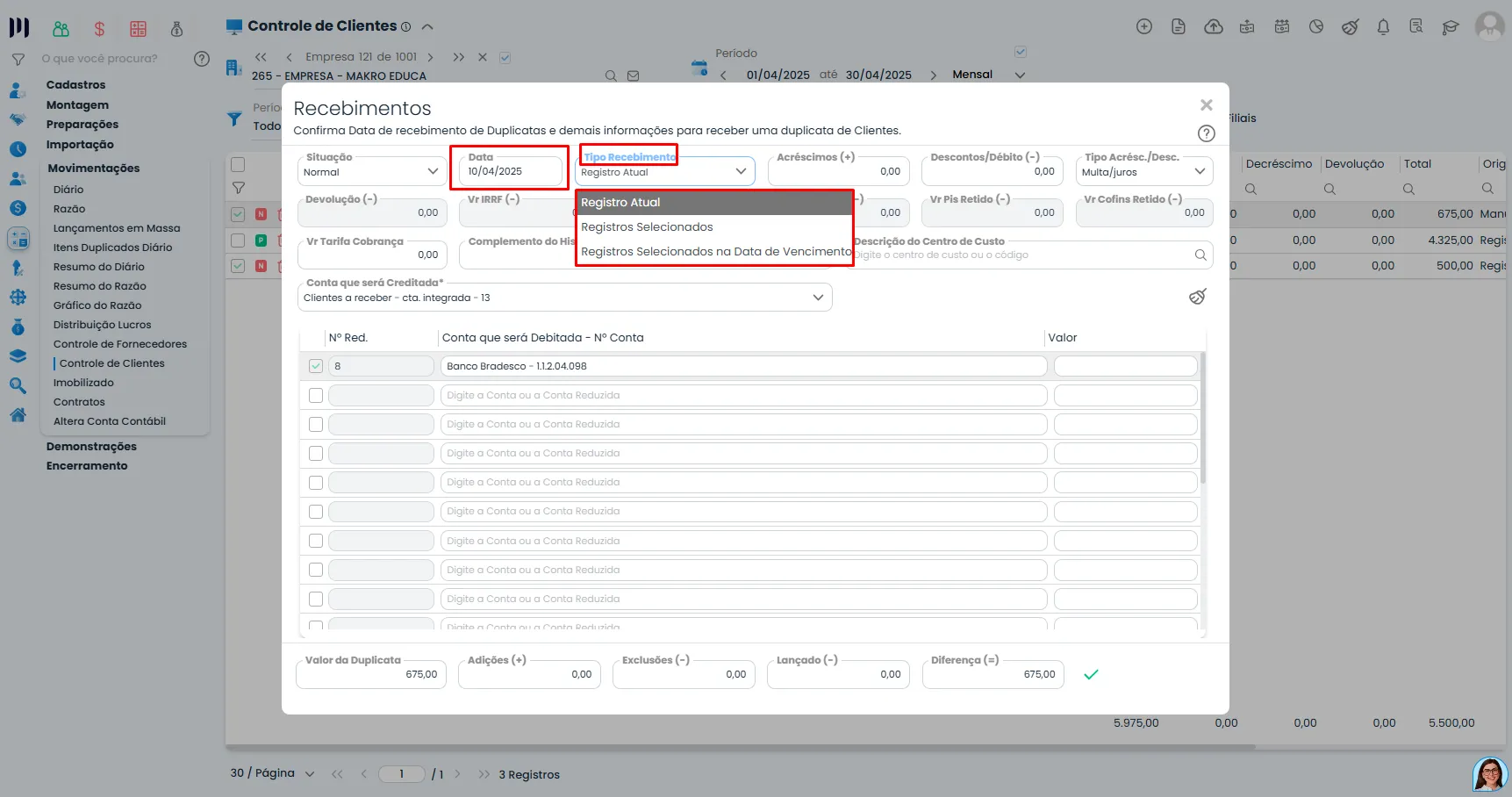Close the Recebimentos dialog
This screenshot has width=1512, height=797.
(x=1207, y=105)
